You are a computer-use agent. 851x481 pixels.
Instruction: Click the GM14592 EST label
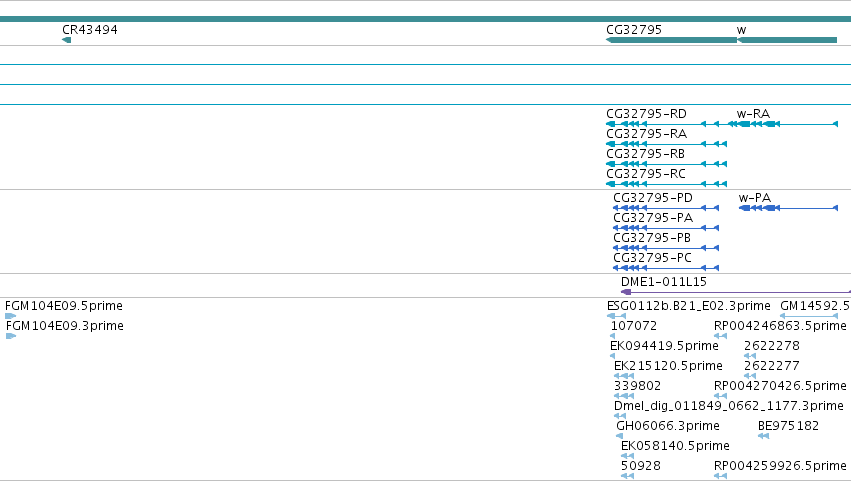coord(815,306)
